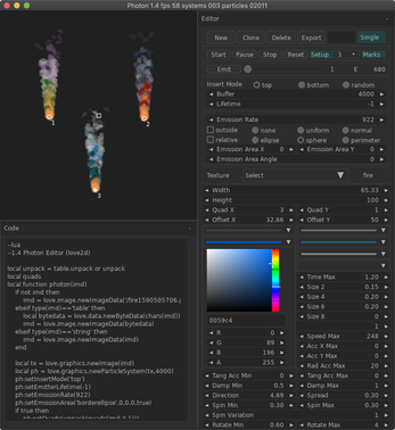The width and height of the screenshot is (395, 430).
Task: Decrease the A alpha value
Action: [x=211, y=362]
